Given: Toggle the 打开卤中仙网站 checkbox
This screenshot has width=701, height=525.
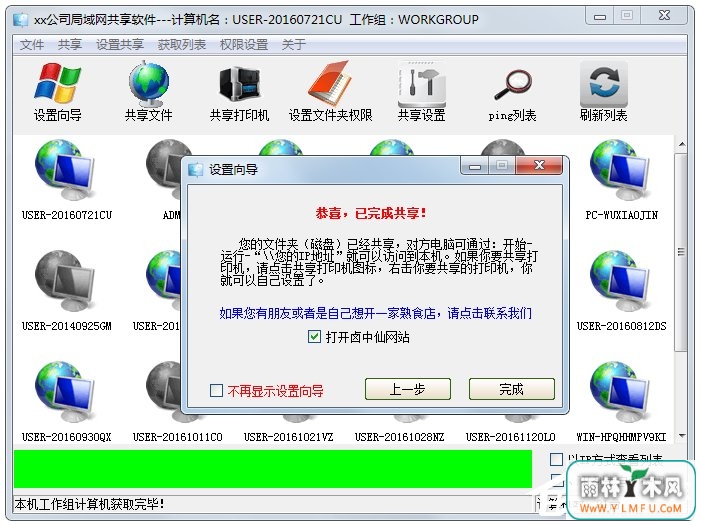Looking at the screenshot, I should coord(314,336).
